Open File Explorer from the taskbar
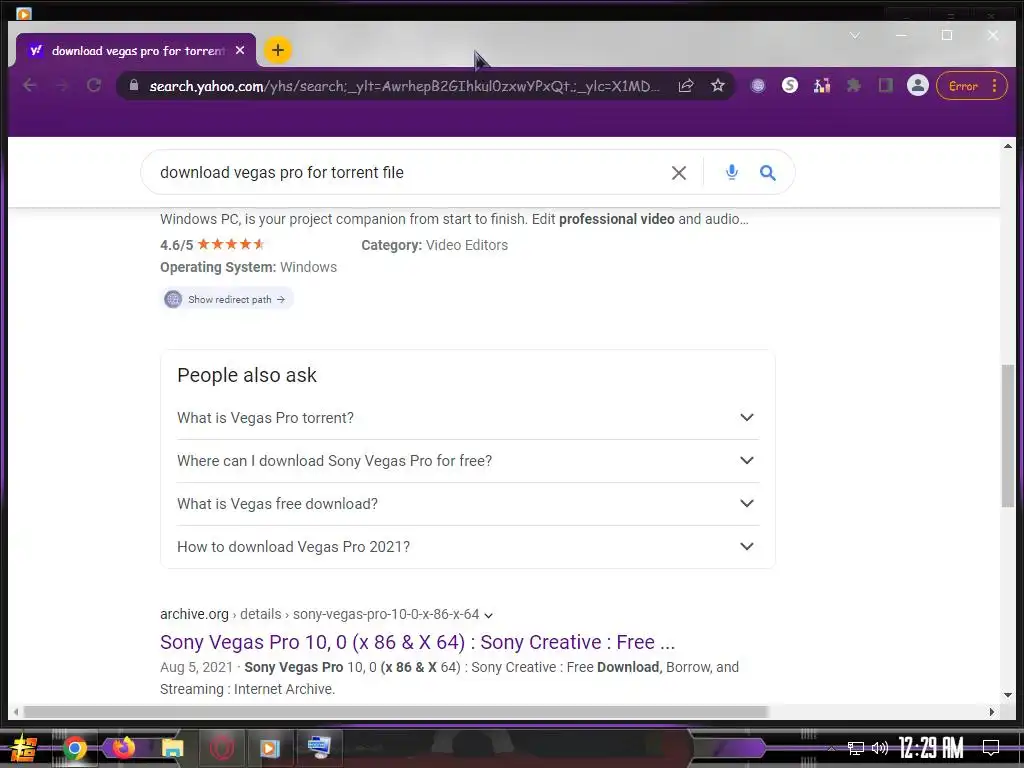This screenshot has width=1024, height=768. click(172, 748)
